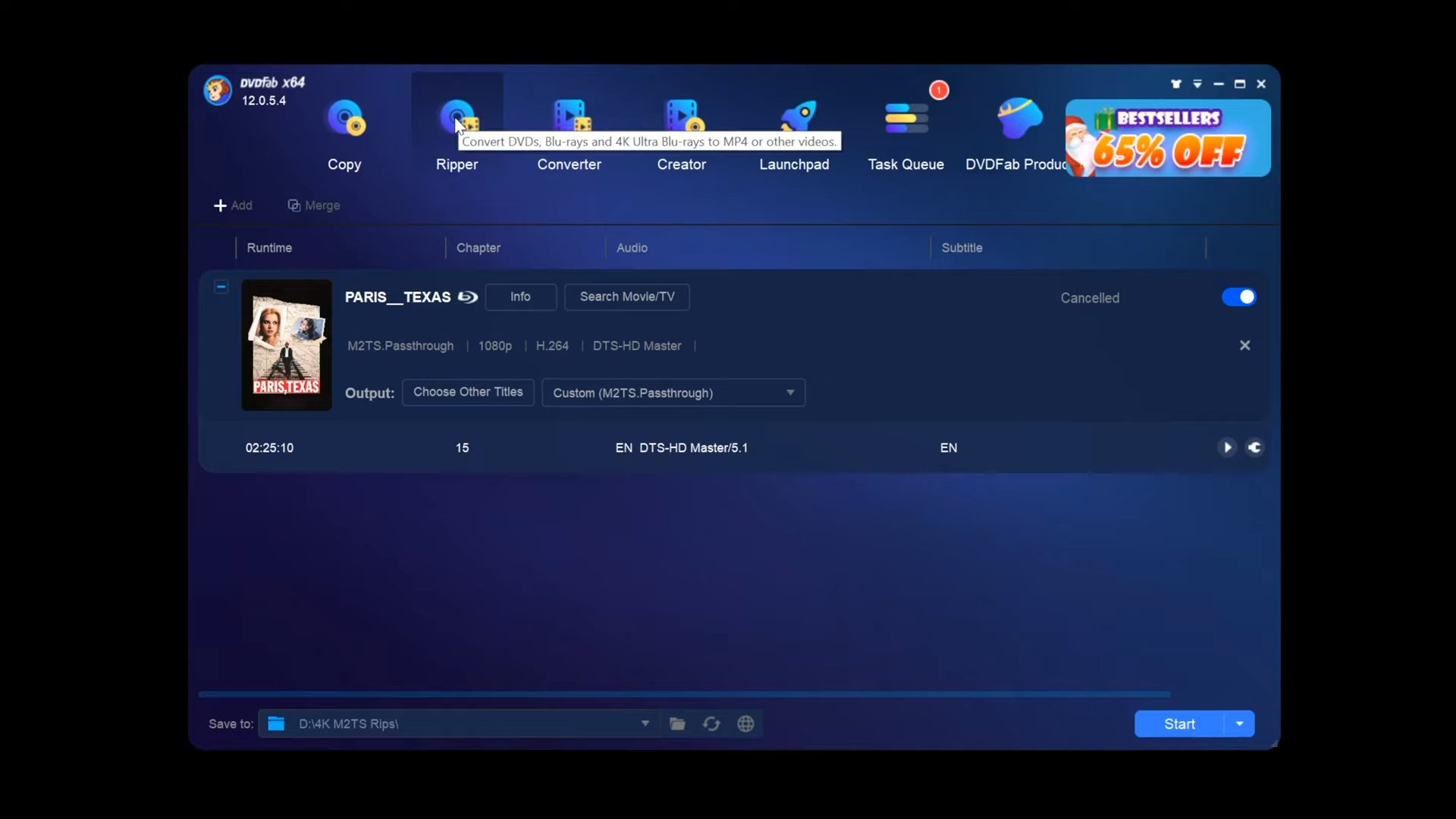Click the skin shirt icon in the title bar

click(x=1176, y=84)
